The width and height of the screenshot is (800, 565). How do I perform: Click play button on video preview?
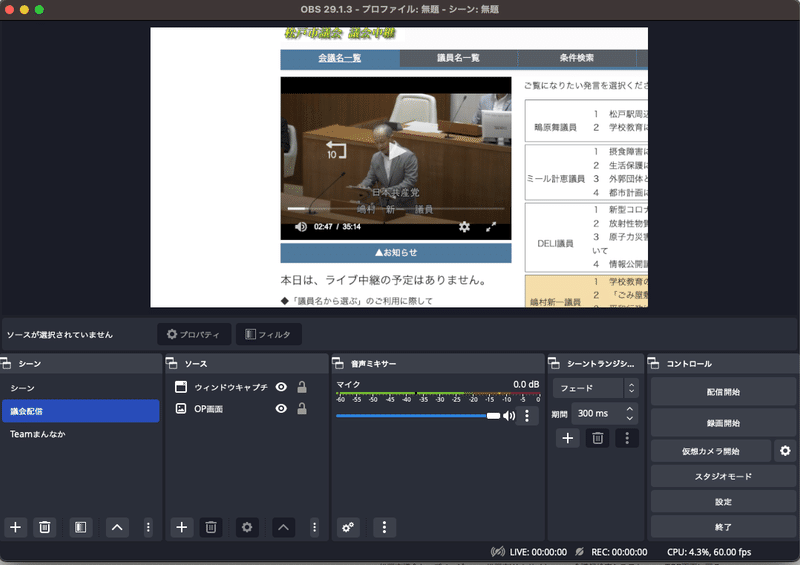coord(396,151)
